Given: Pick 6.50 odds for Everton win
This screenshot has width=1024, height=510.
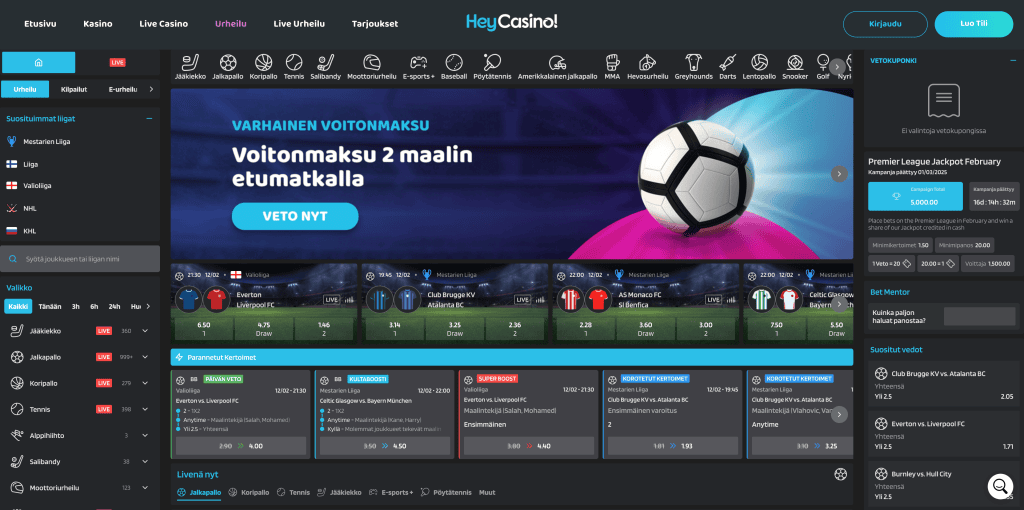Looking at the screenshot, I should click(204, 328).
